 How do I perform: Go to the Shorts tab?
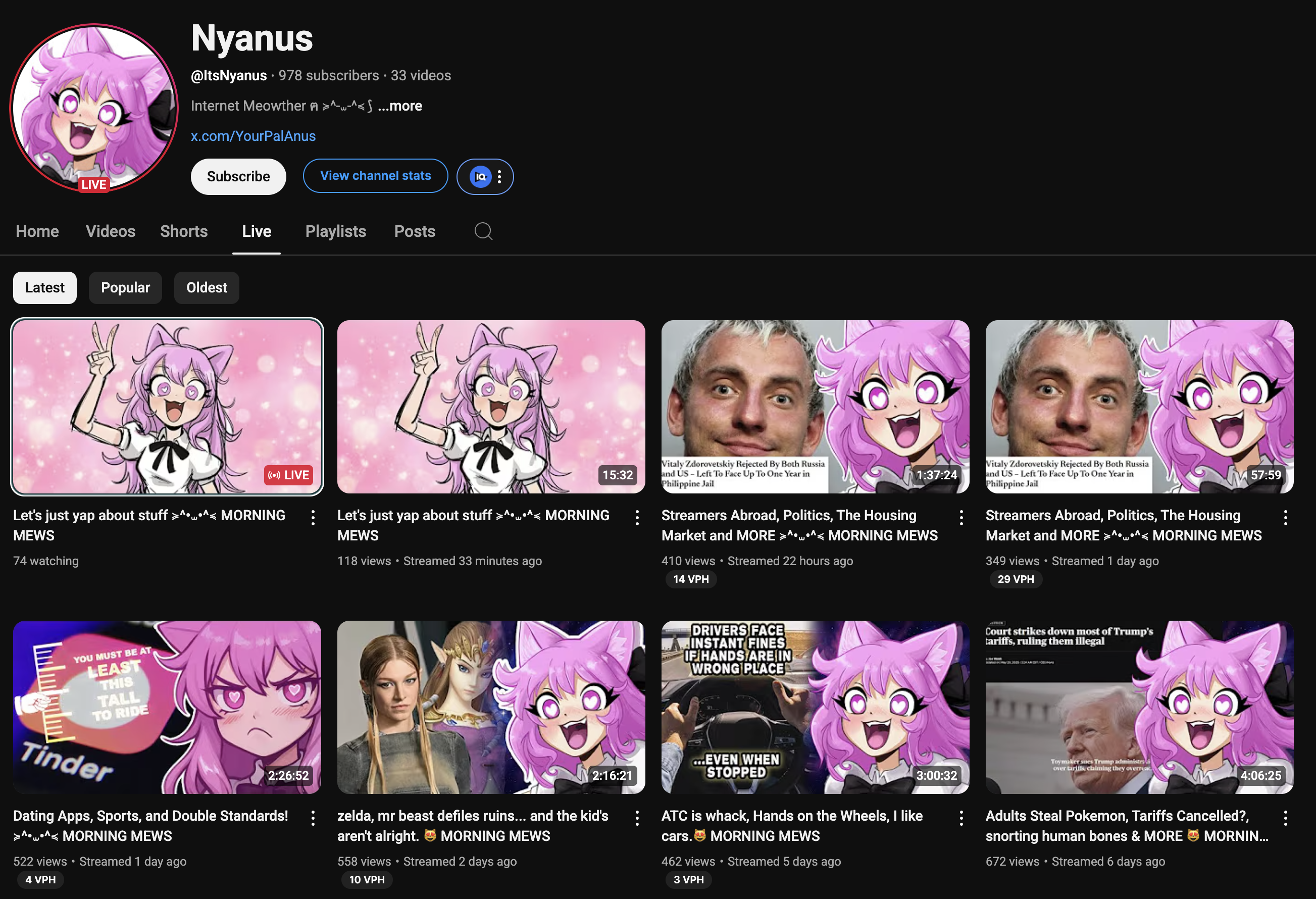coord(183,231)
